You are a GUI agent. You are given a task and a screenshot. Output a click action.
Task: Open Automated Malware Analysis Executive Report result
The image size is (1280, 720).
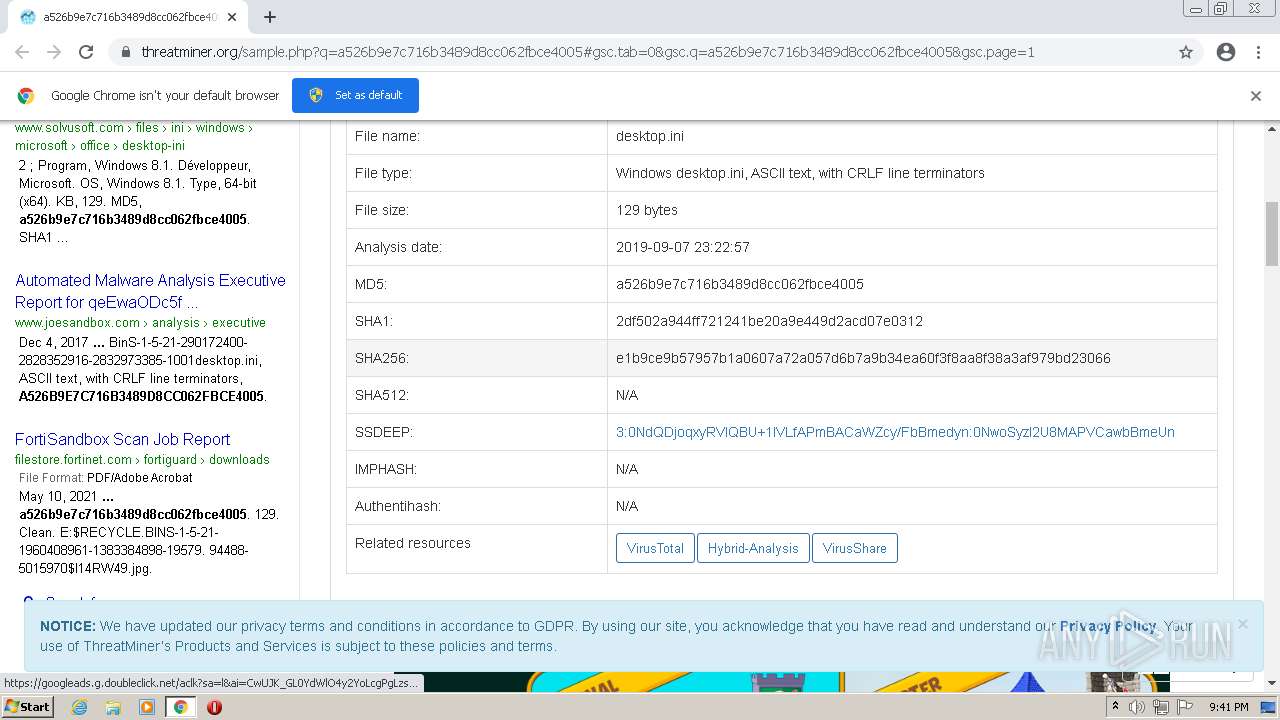coord(150,291)
